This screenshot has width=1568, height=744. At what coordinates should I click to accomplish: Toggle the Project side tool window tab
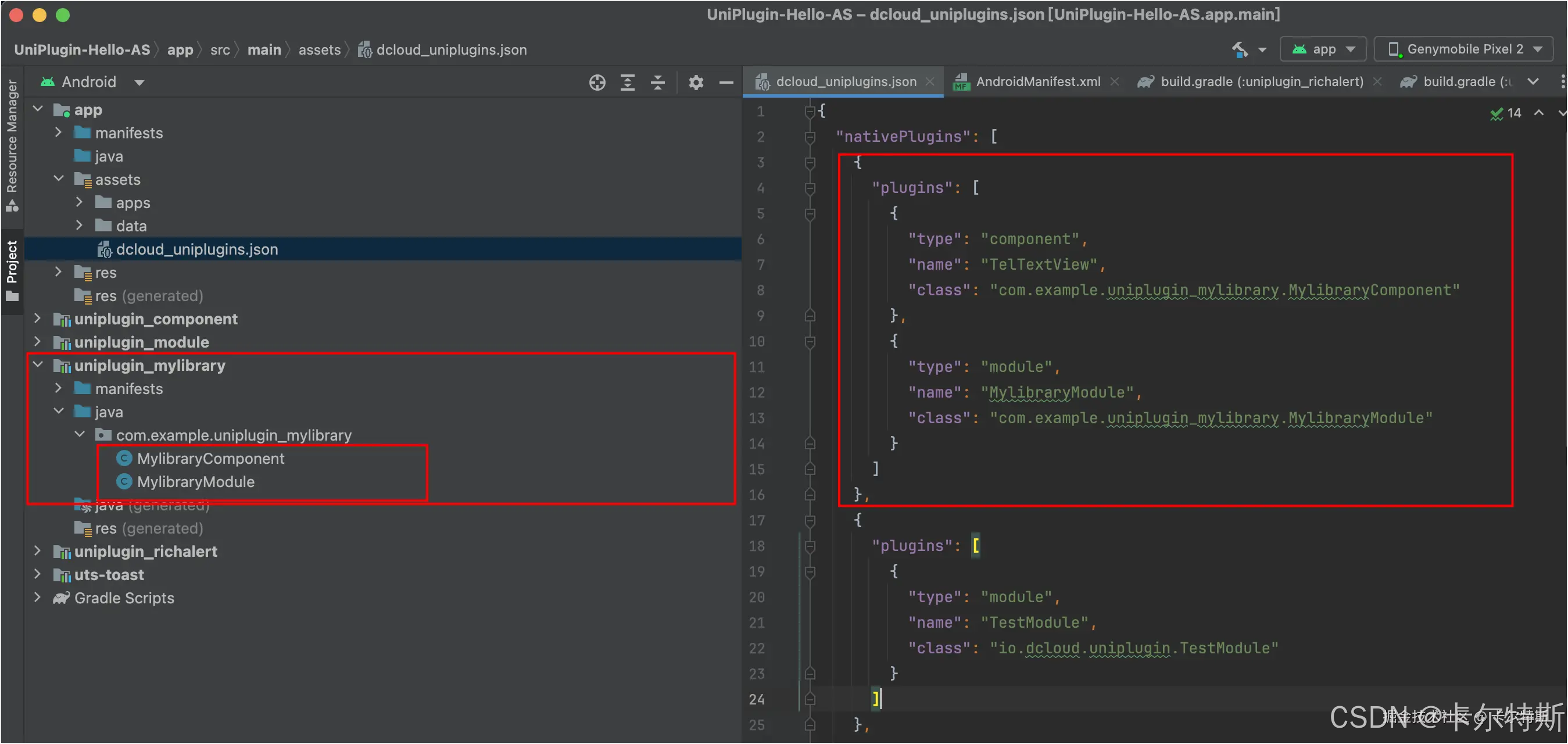click(12, 271)
